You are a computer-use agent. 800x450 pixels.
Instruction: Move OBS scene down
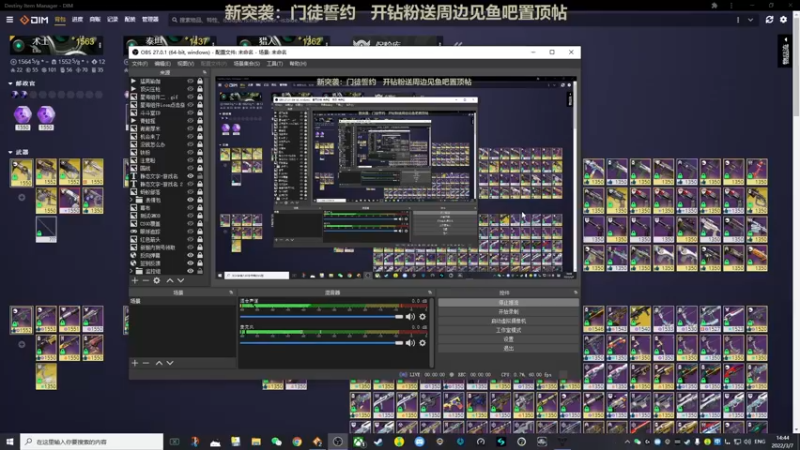coord(170,363)
